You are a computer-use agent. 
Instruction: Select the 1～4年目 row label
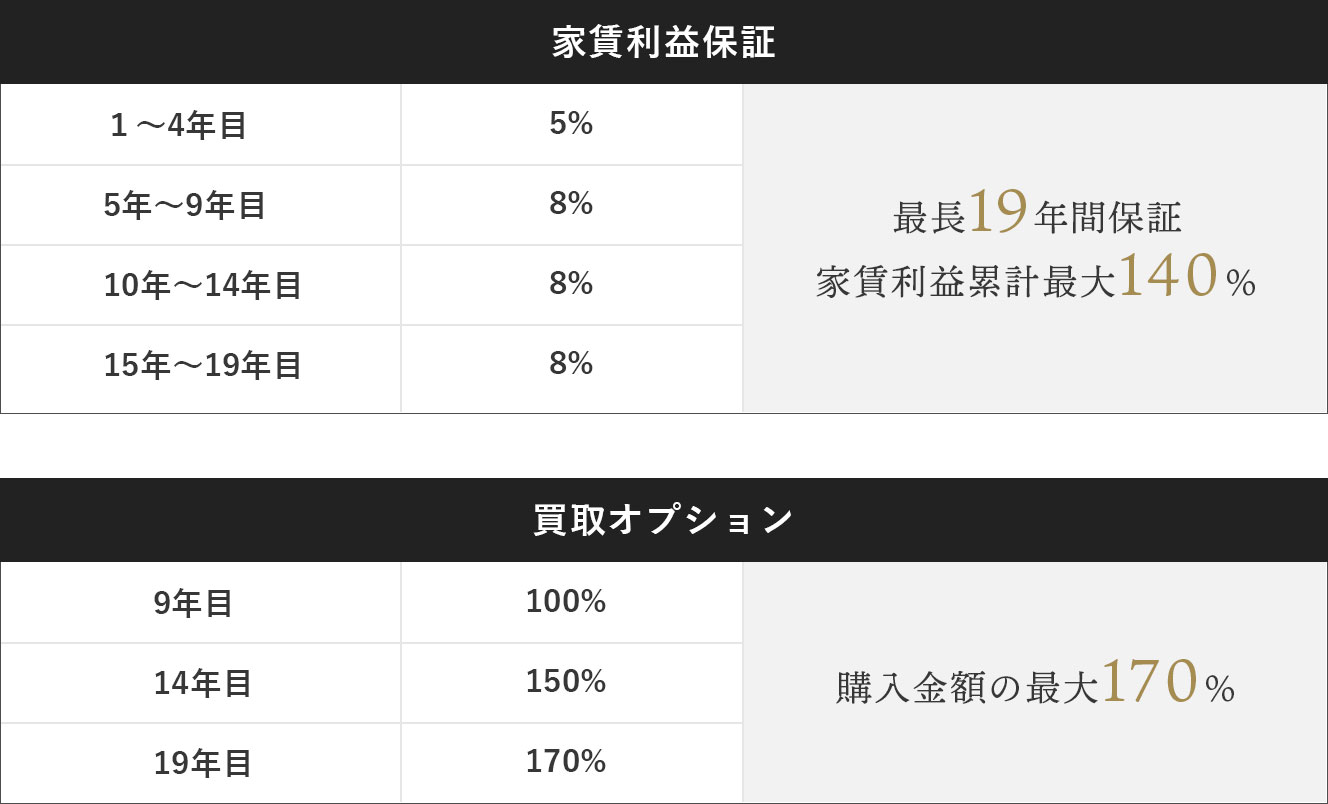click(179, 126)
